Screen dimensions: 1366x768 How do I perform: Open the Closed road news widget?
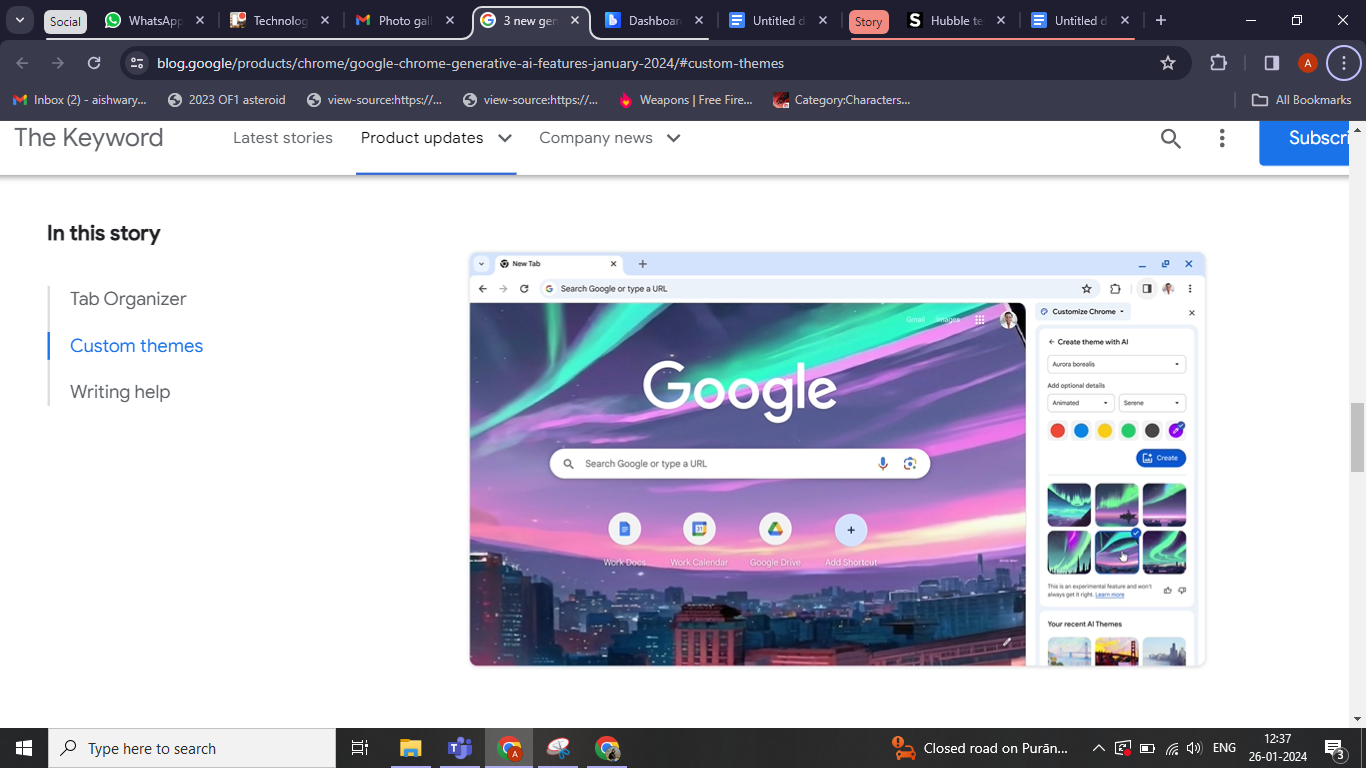click(x=981, y=748)
